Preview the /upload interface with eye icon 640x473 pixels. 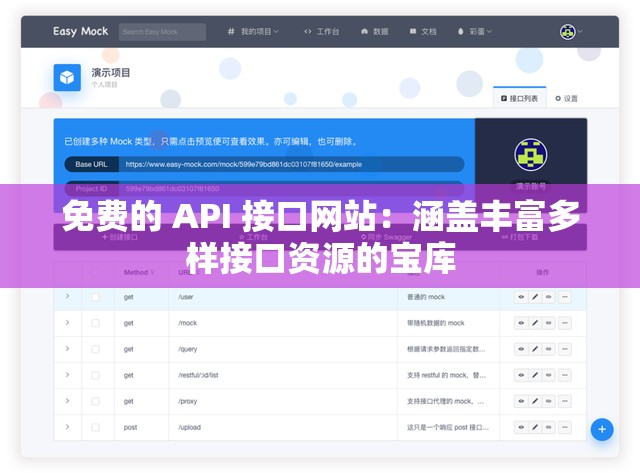(521, 428)
